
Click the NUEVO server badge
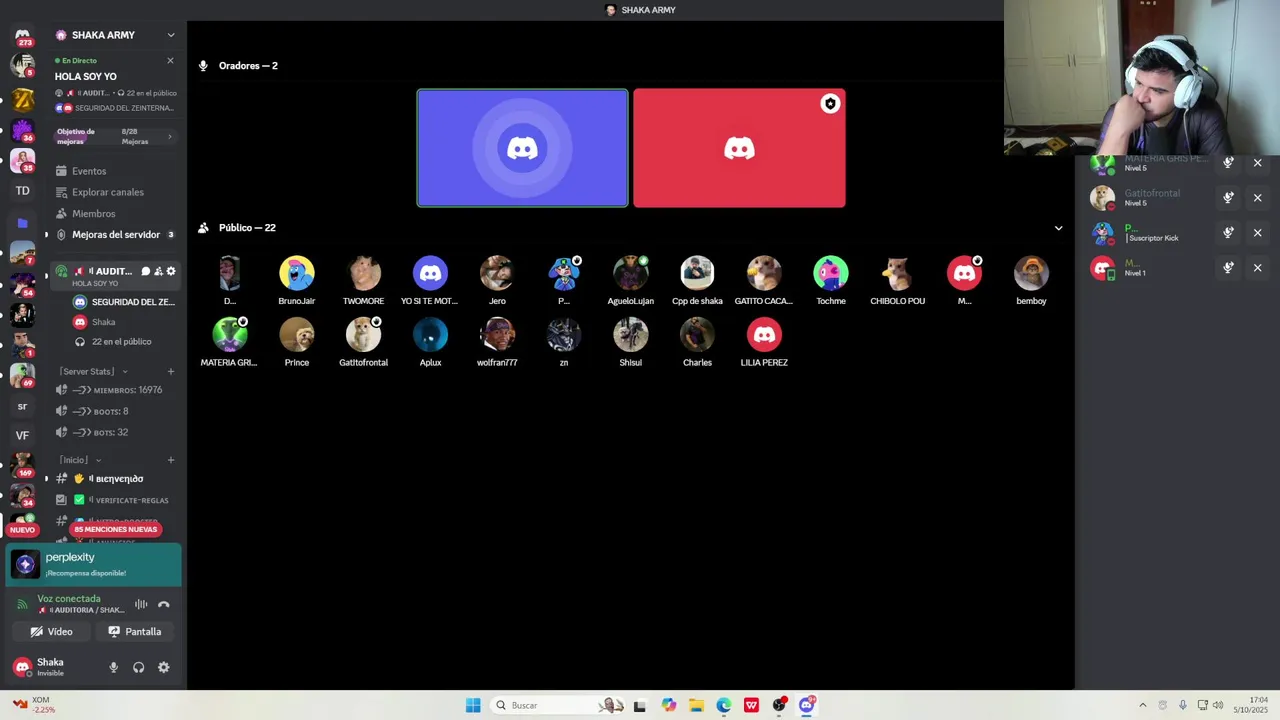22,530
